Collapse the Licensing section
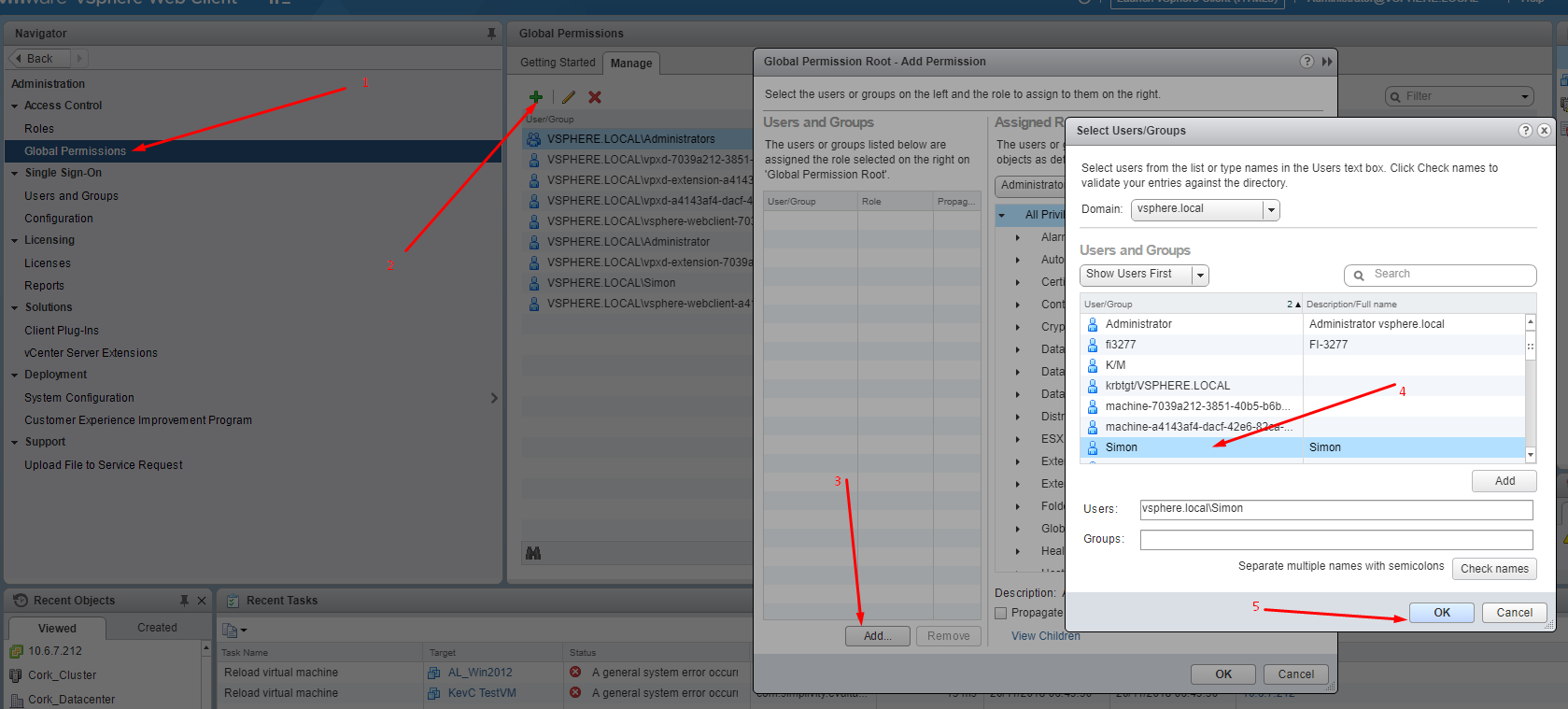The height and width of the screenshot is (709, 1568). [15, 241]
